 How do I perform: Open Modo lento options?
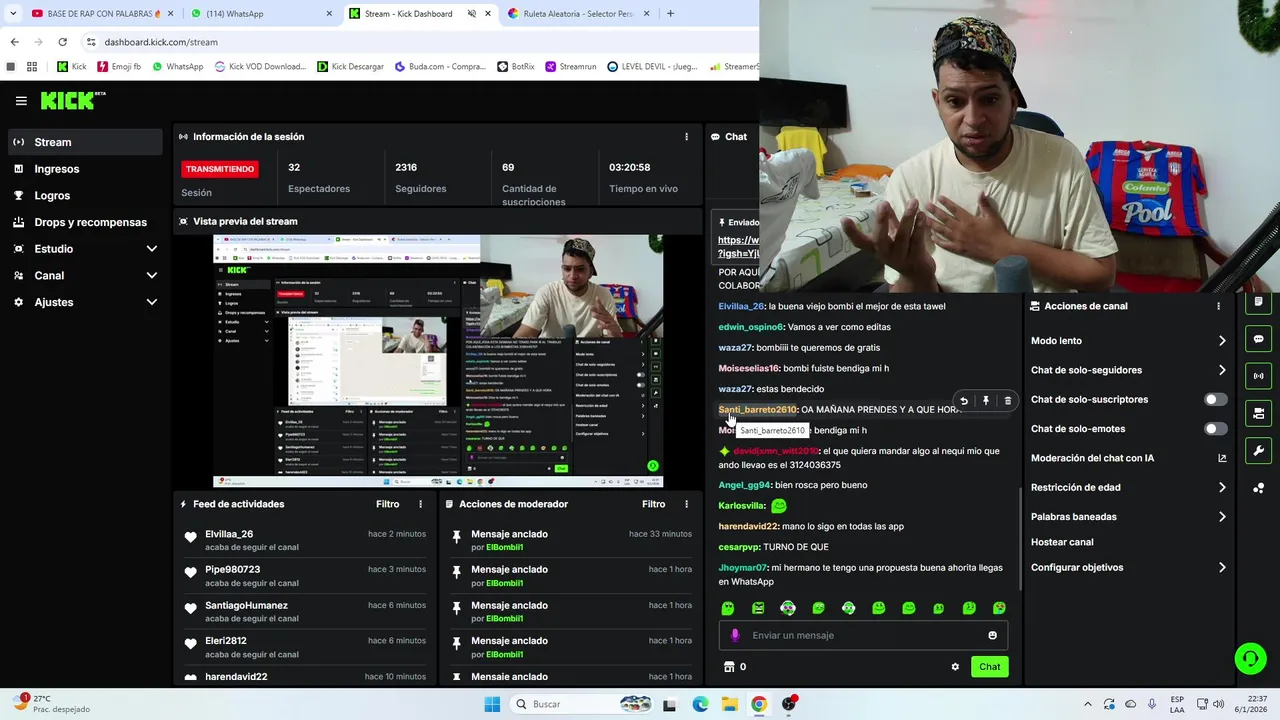1128,341
